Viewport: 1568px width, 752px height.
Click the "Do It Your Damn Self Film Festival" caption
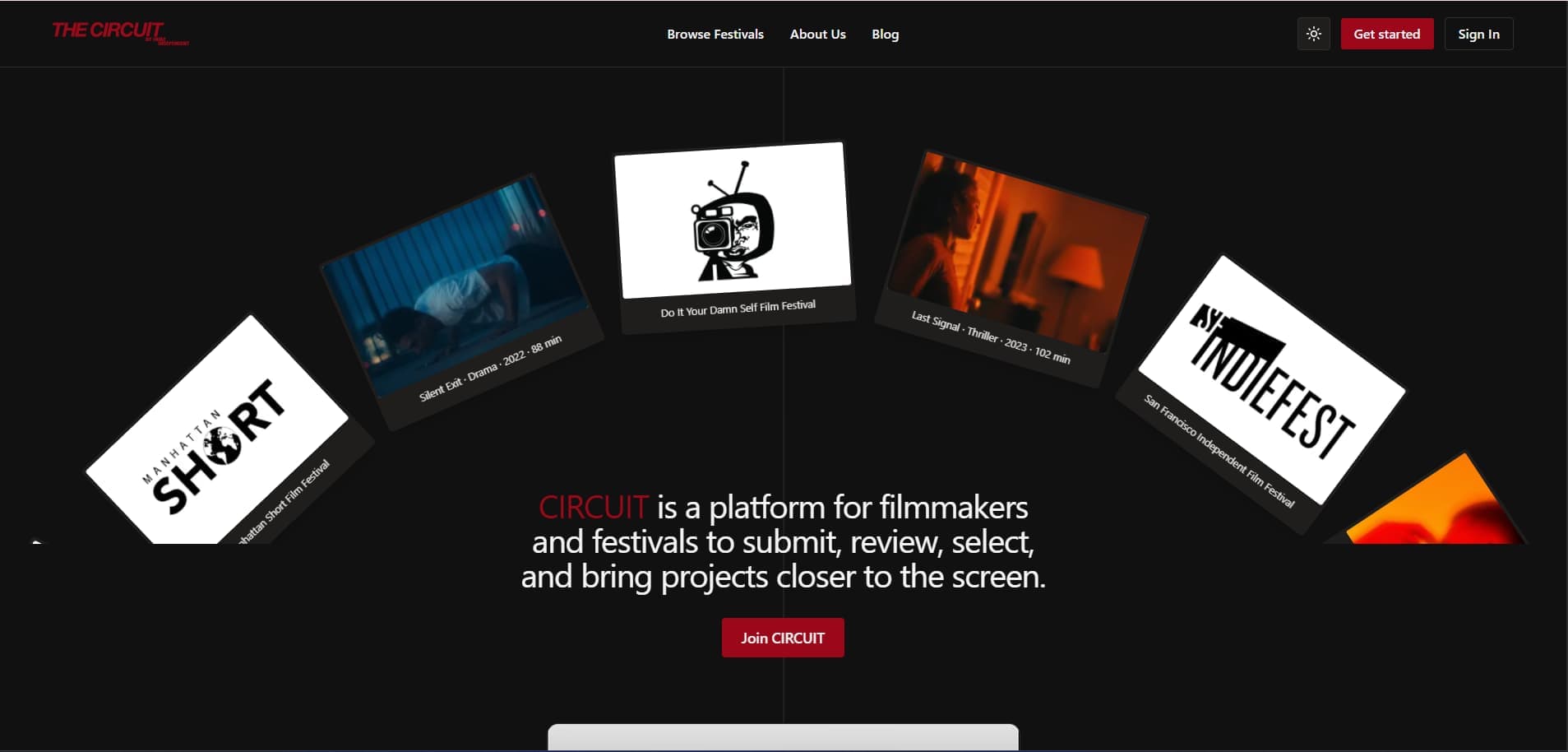(x=738, y=309)
